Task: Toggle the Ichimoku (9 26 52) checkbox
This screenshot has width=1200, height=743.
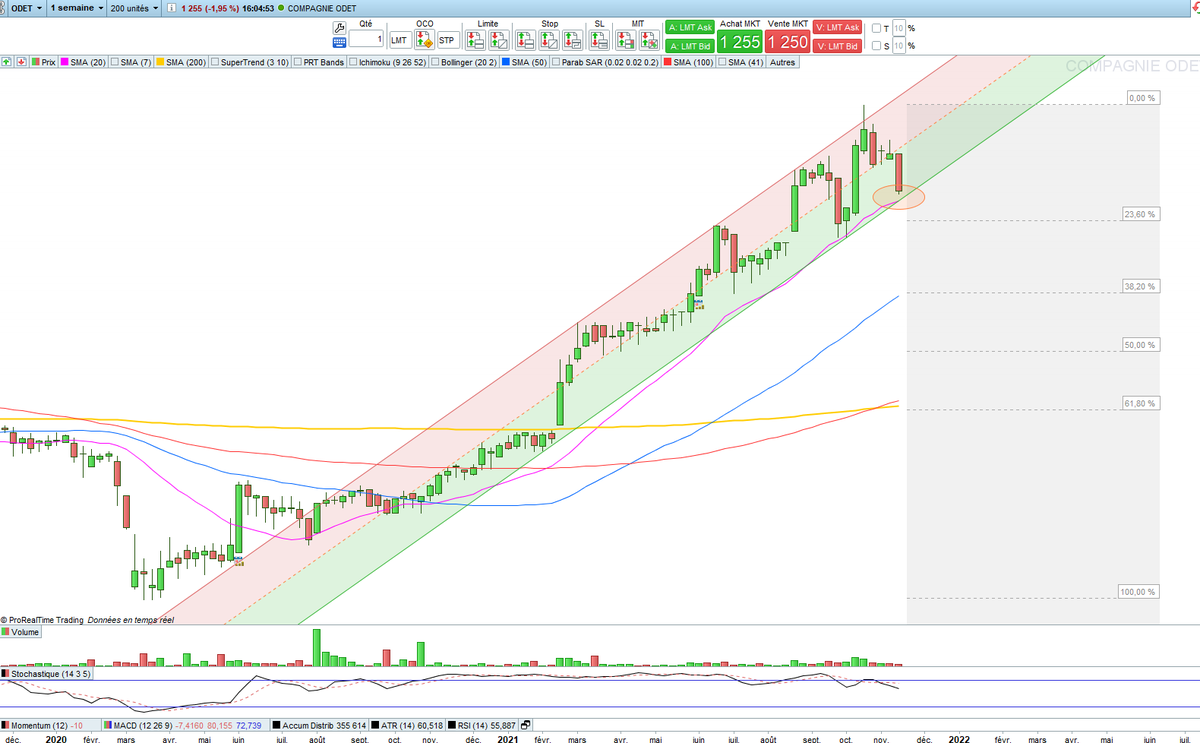Action: 353,61
